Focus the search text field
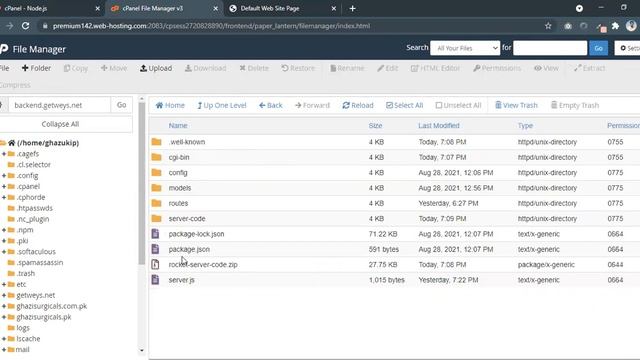The height and width of the screenshot is (360, 640). point(550,48)
